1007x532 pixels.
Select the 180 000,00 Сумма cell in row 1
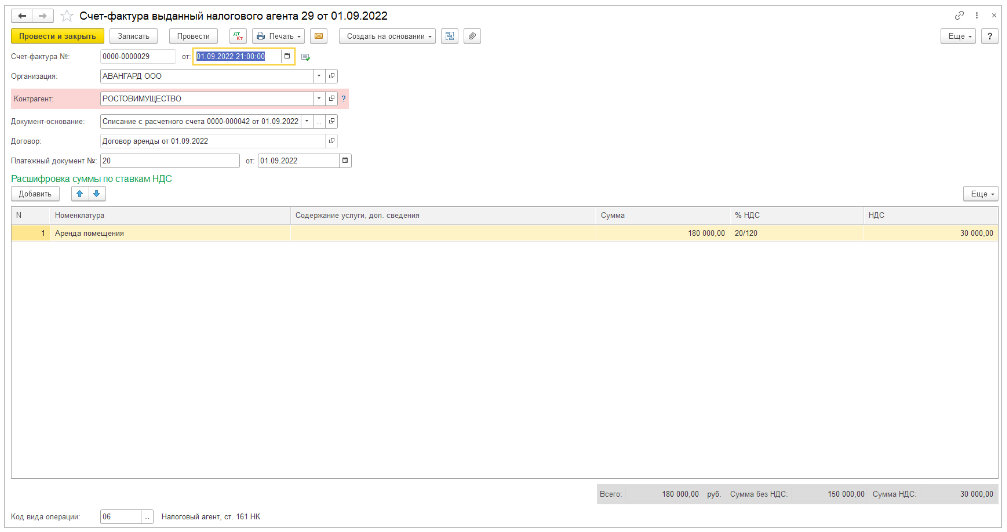tap(663, 233)
